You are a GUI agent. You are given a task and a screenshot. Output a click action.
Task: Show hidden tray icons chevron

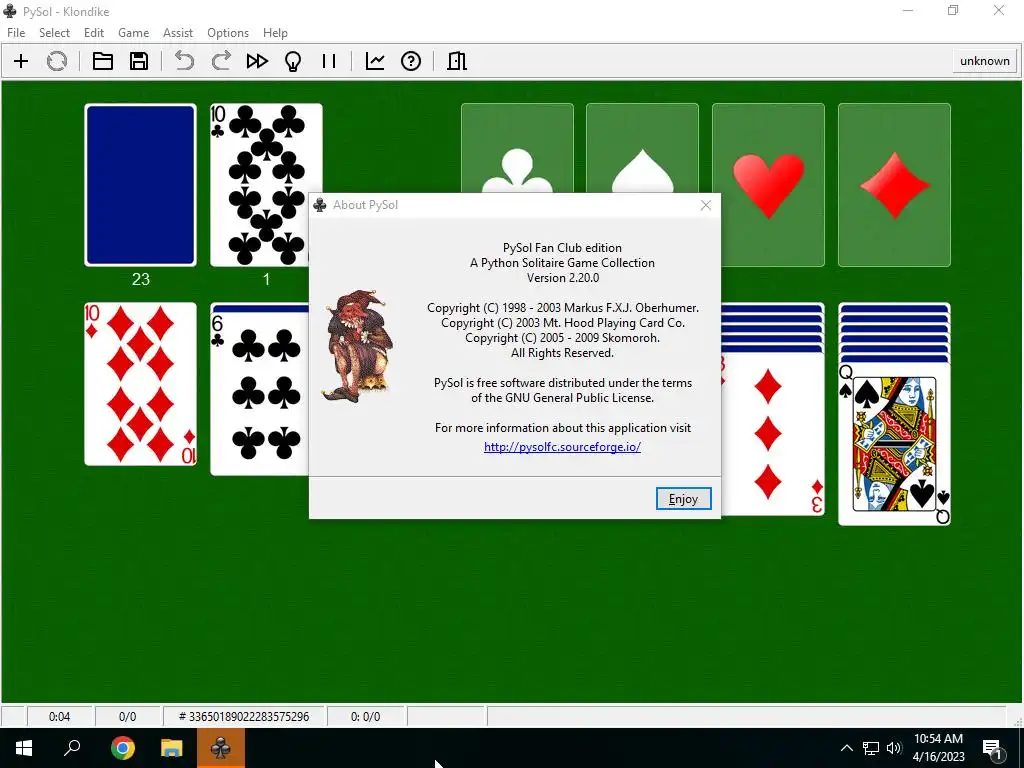846,748
